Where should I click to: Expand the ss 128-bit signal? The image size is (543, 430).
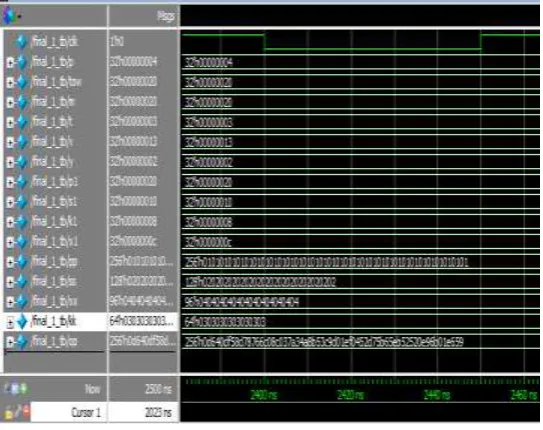pos(10,283)
